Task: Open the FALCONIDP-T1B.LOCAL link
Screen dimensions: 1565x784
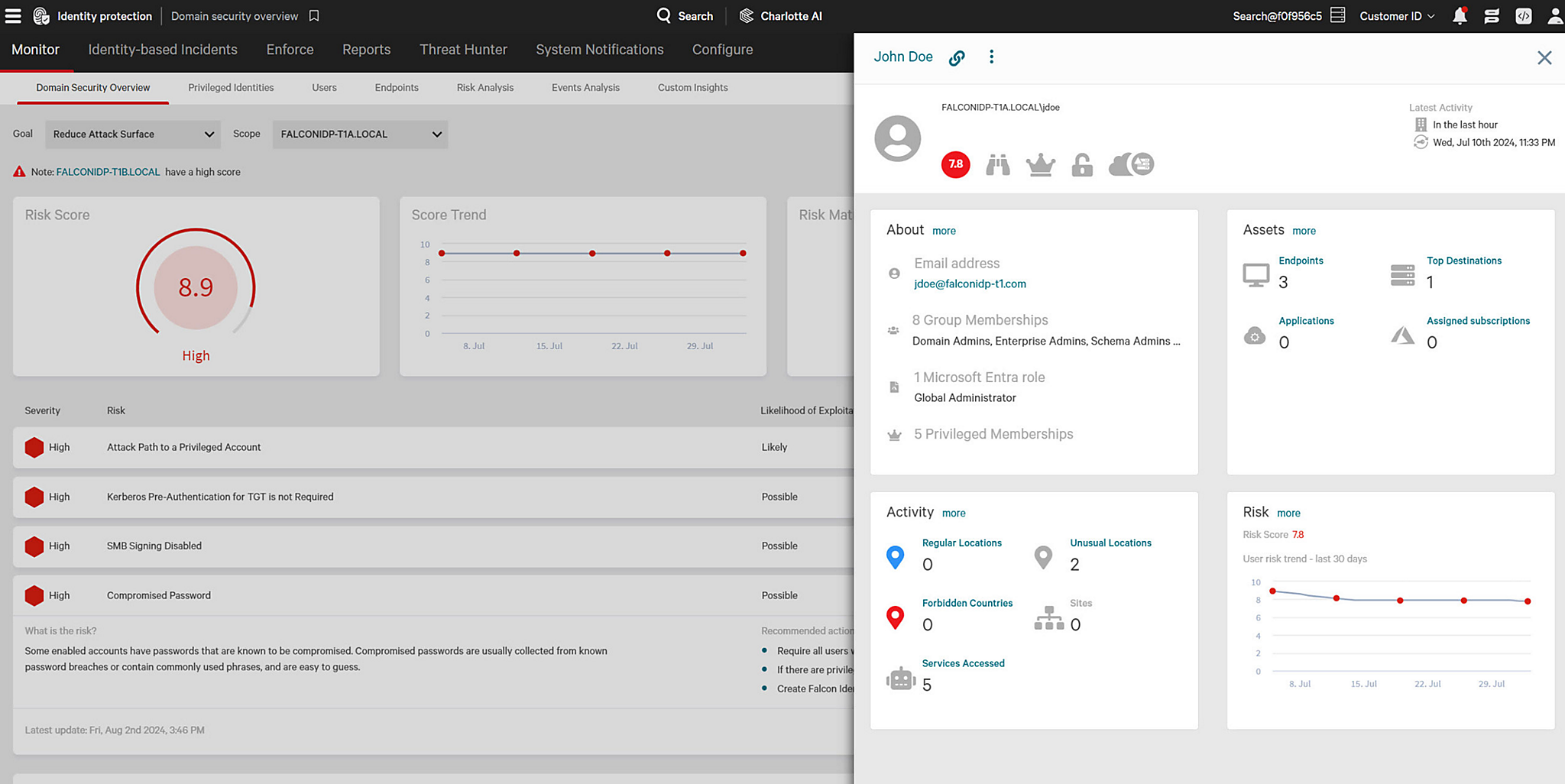Action: (108, 172)
